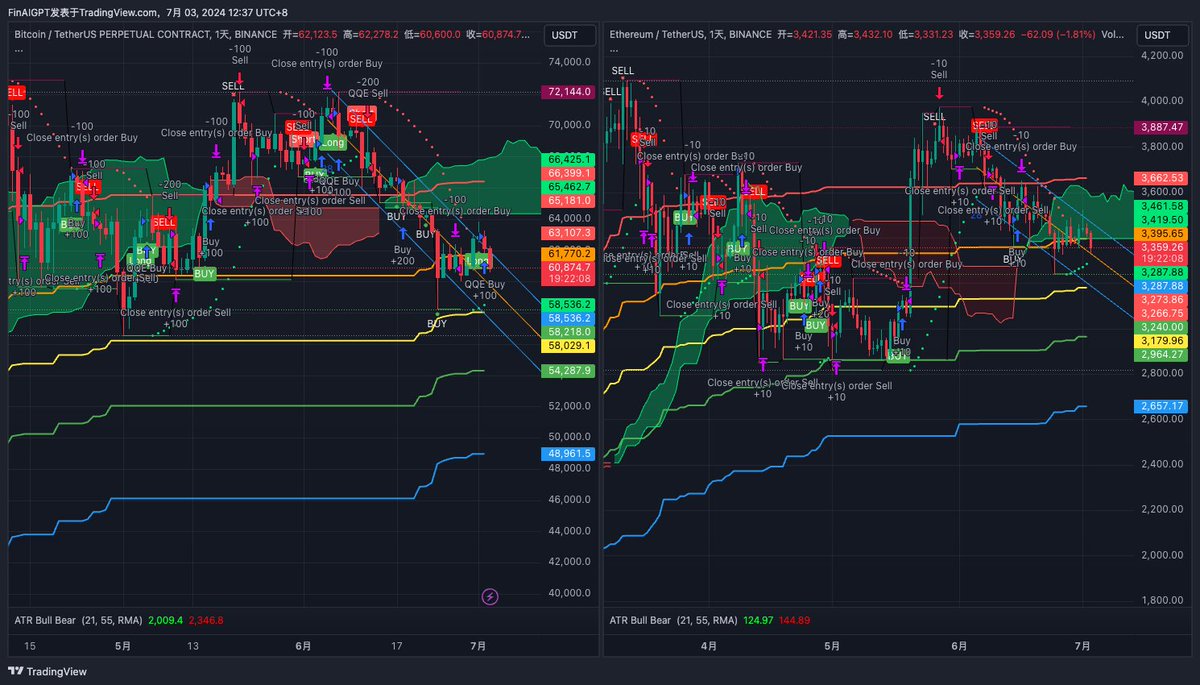
Task: Click the 3,240.00 green price label
Action: tap(1160, 327)
